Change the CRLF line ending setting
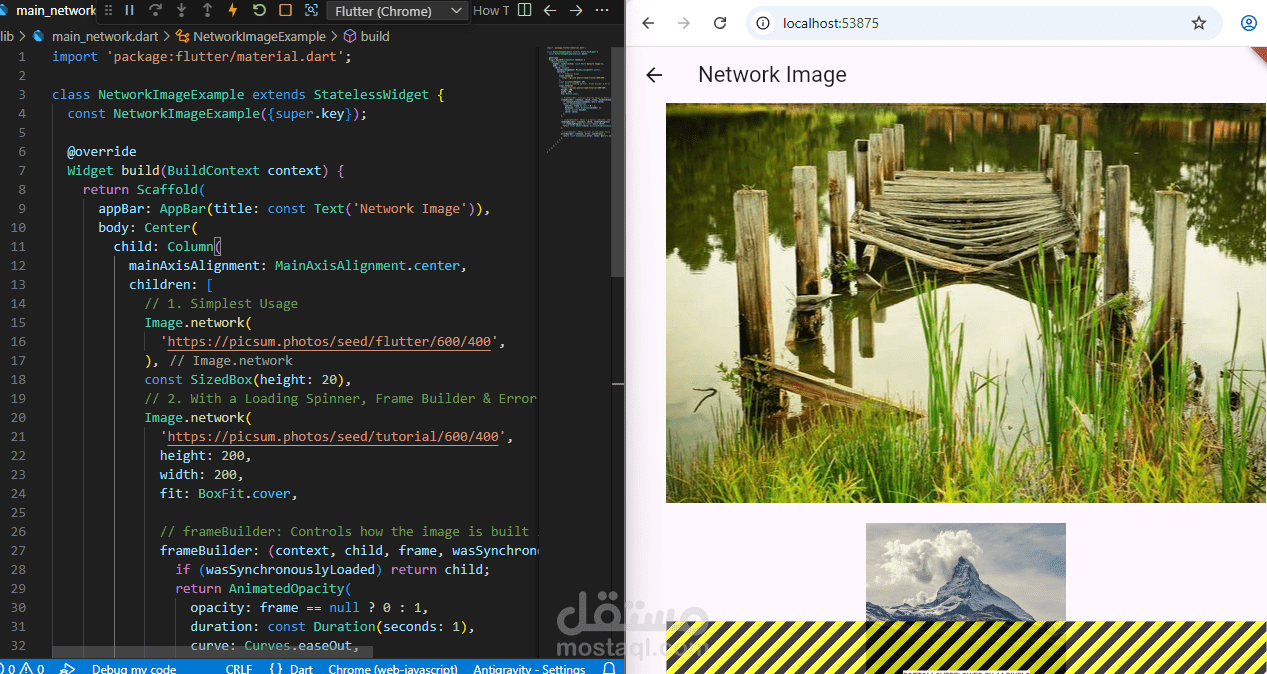 [x=239, y=668]
